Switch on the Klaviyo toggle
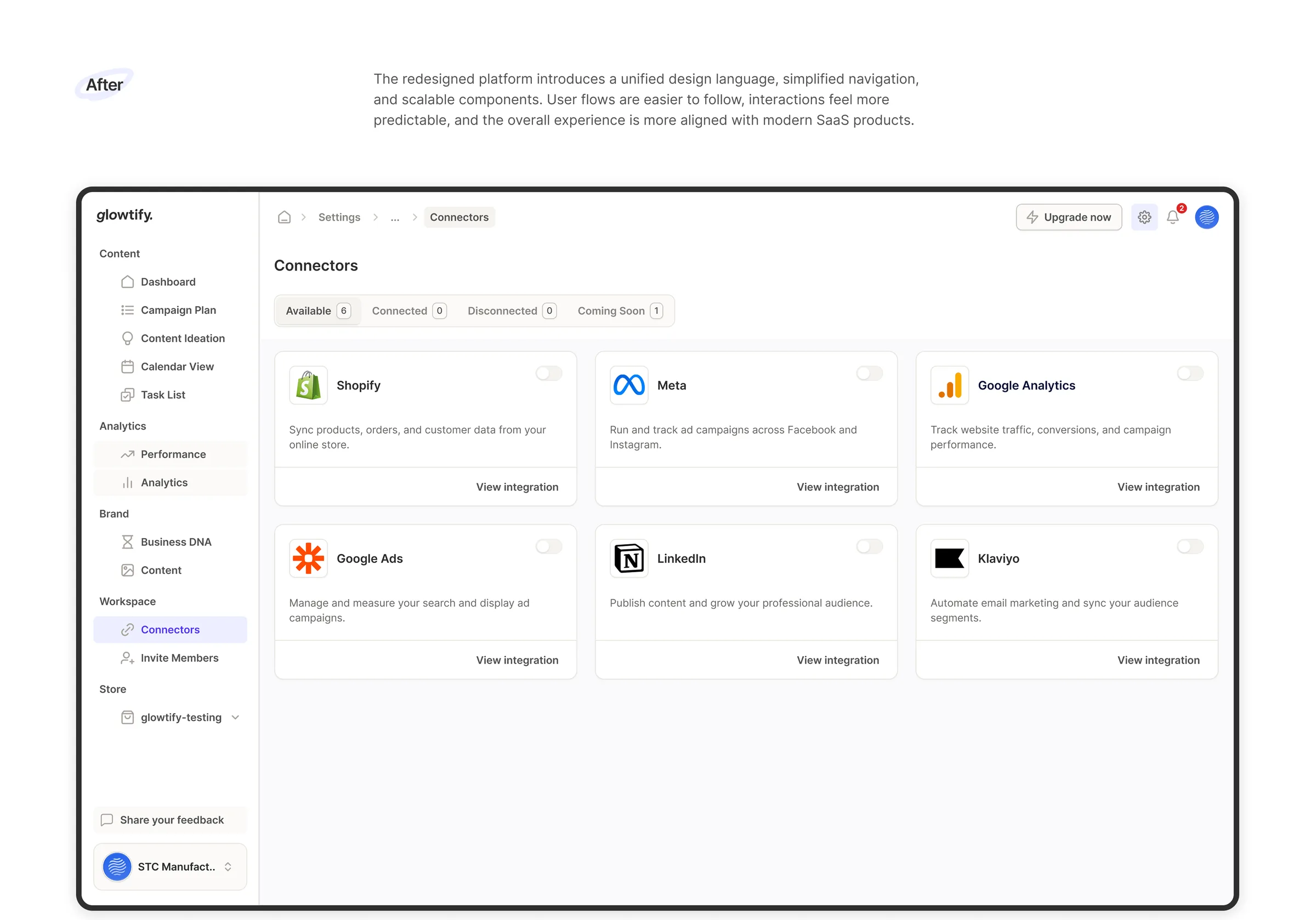This screenshot has height=920, width=1316. click(x=1190, y=546)
